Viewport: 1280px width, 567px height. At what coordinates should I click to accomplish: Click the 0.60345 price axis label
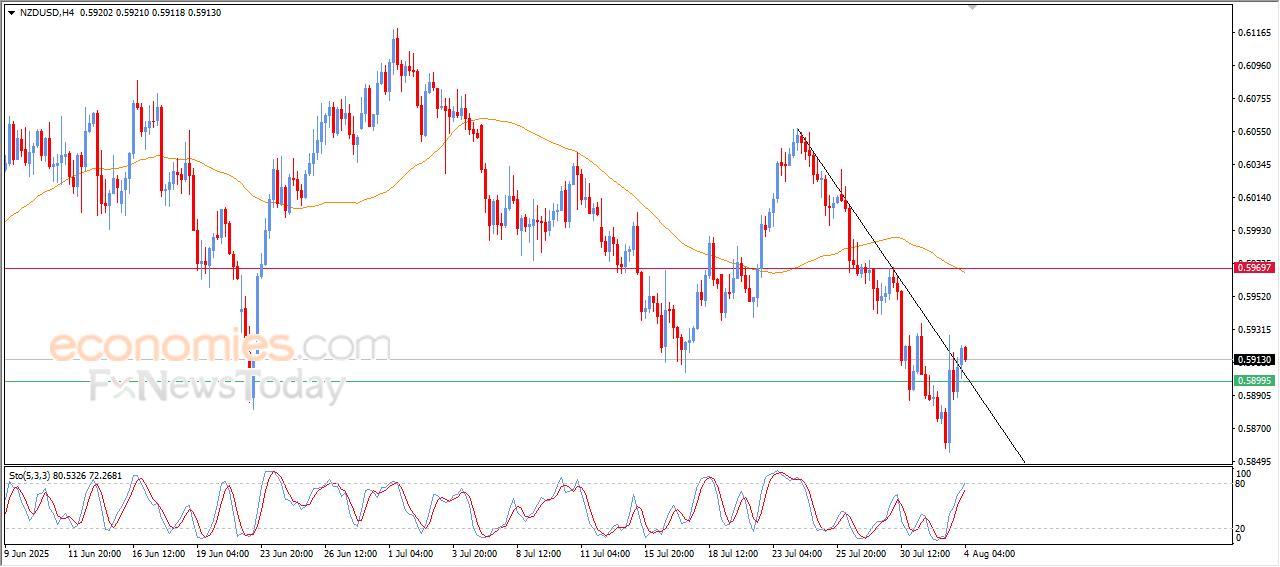1254,165
